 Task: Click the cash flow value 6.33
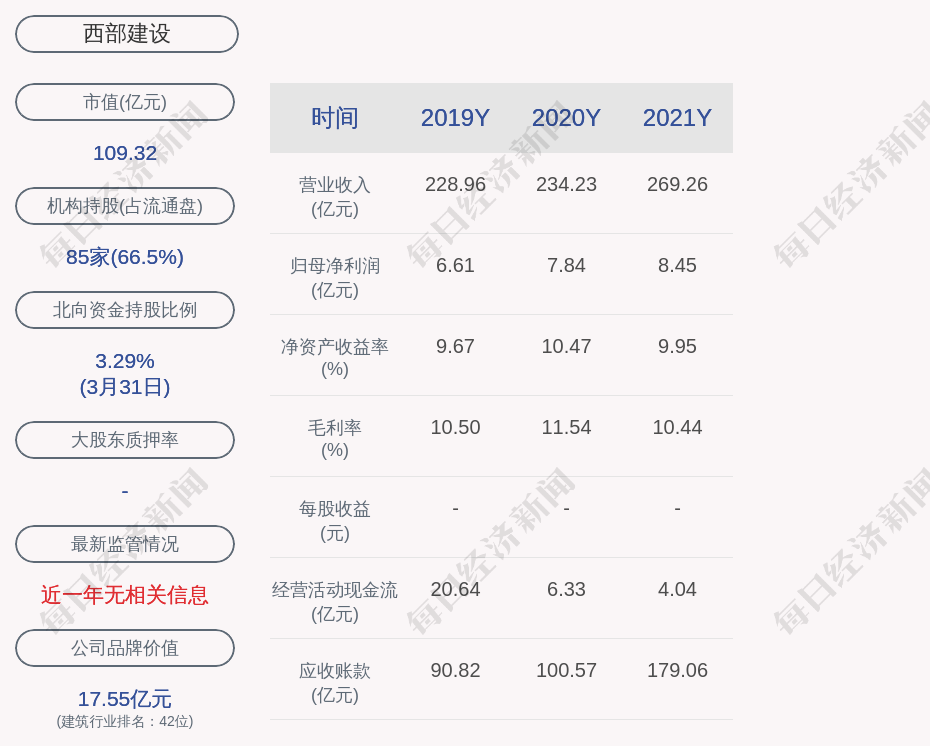pyautogui.click(x=566, y=589)
